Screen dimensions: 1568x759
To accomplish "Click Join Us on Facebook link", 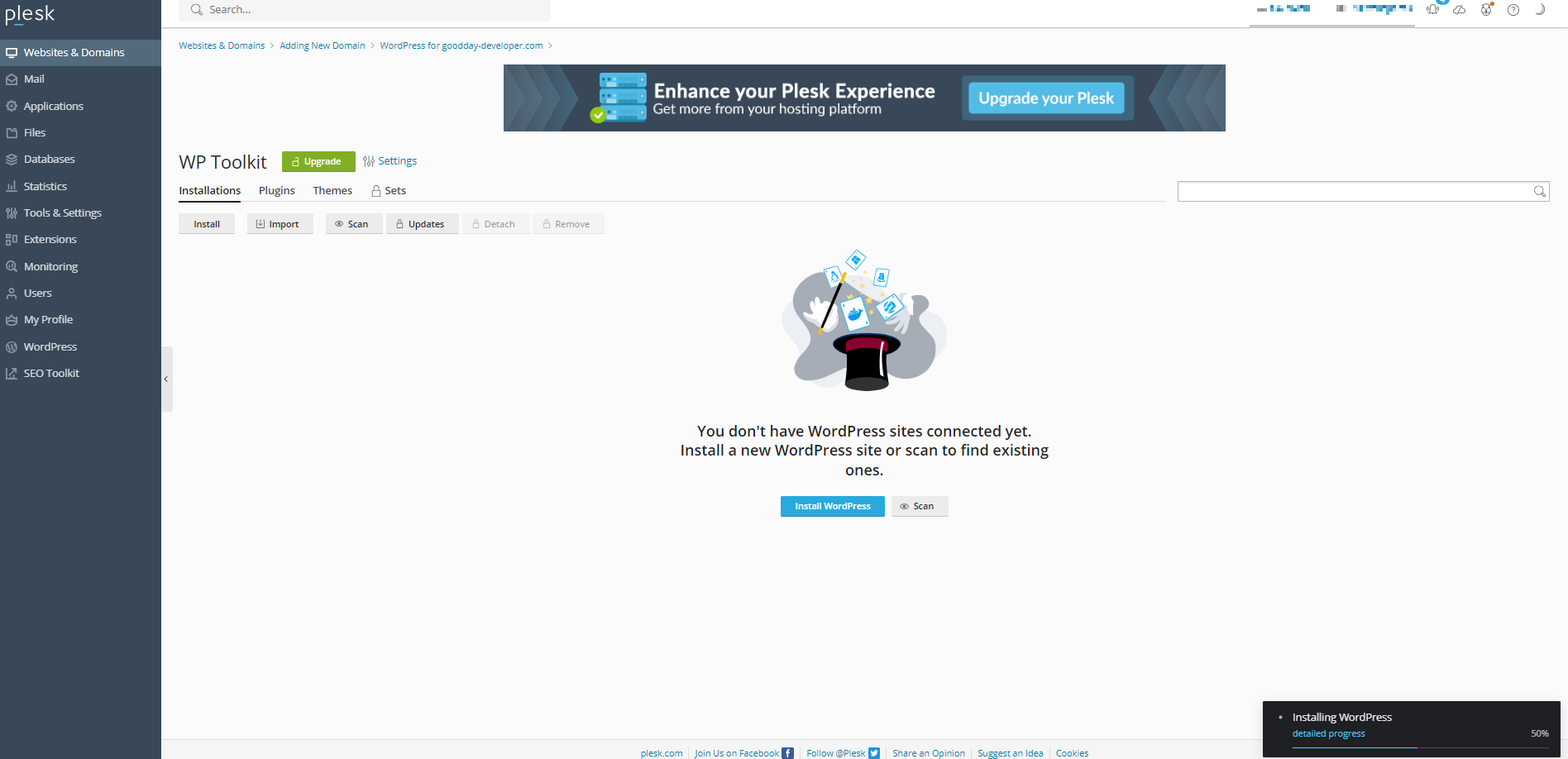I will 737,753.
